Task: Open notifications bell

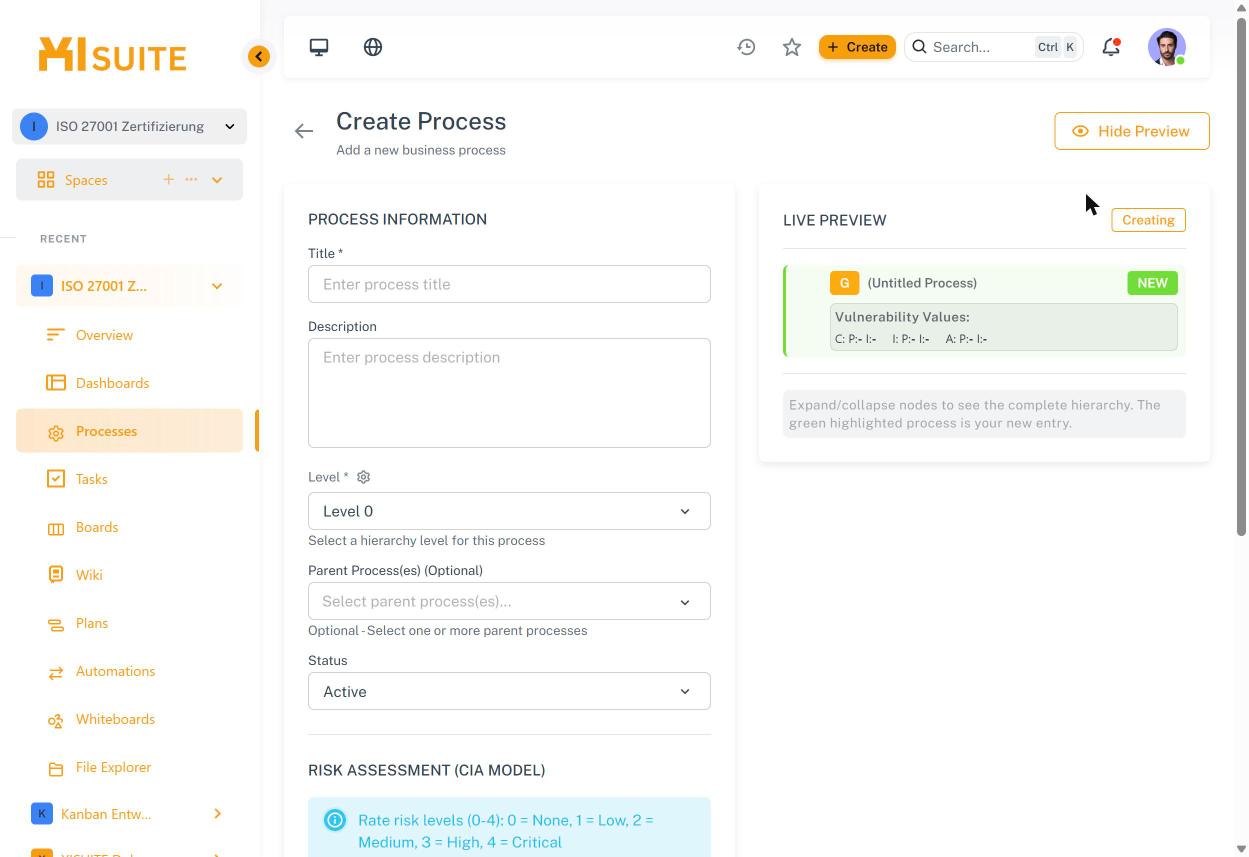Action: click(1111, 47)
